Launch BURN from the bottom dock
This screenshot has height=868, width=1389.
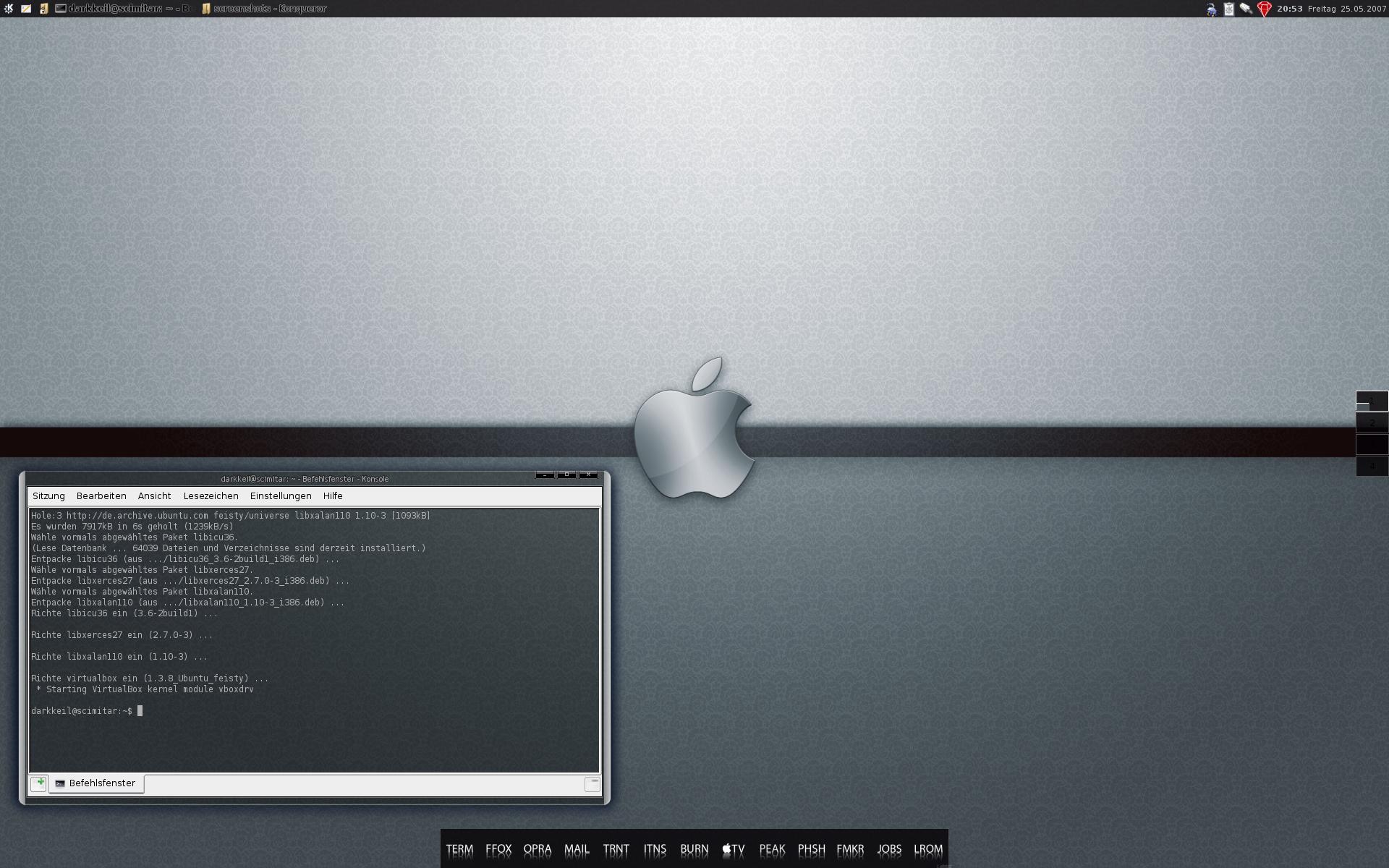(694, 849)
